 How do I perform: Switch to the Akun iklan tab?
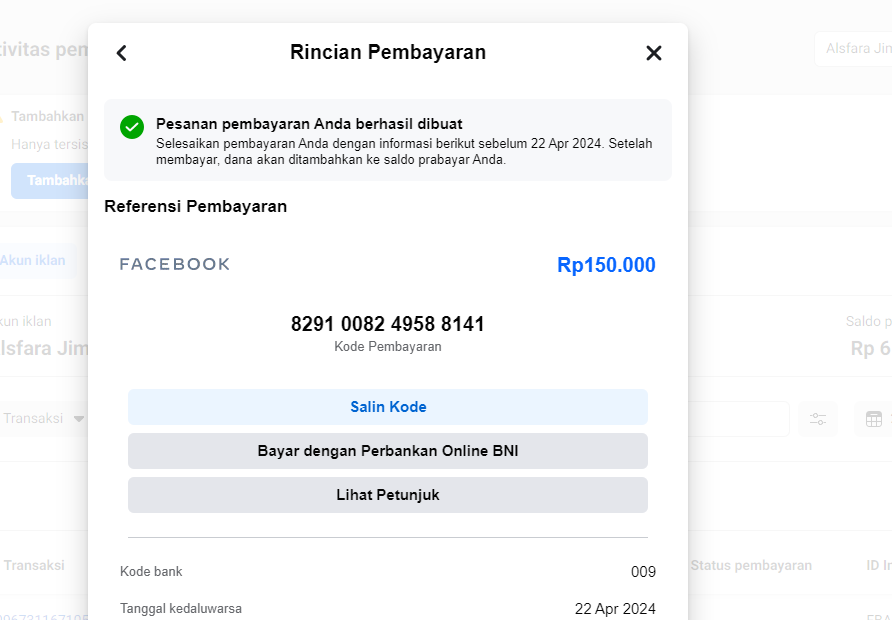coord(34,261)
